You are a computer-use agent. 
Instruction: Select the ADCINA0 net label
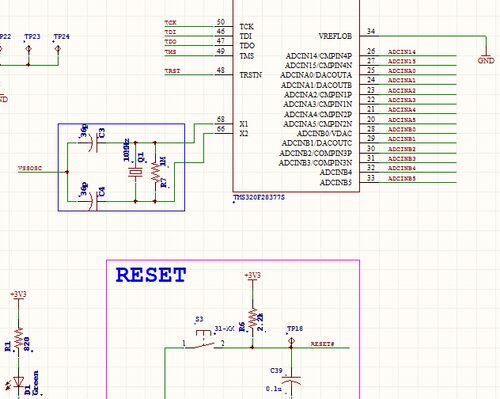coord(402,71)
